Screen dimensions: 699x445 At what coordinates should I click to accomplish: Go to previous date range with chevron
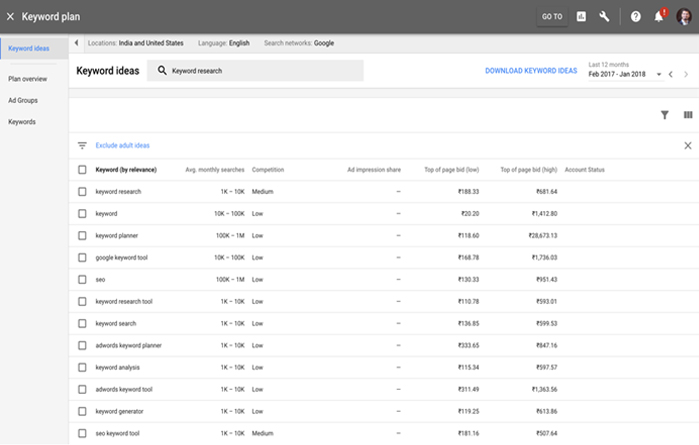click(x=670, y=74)
